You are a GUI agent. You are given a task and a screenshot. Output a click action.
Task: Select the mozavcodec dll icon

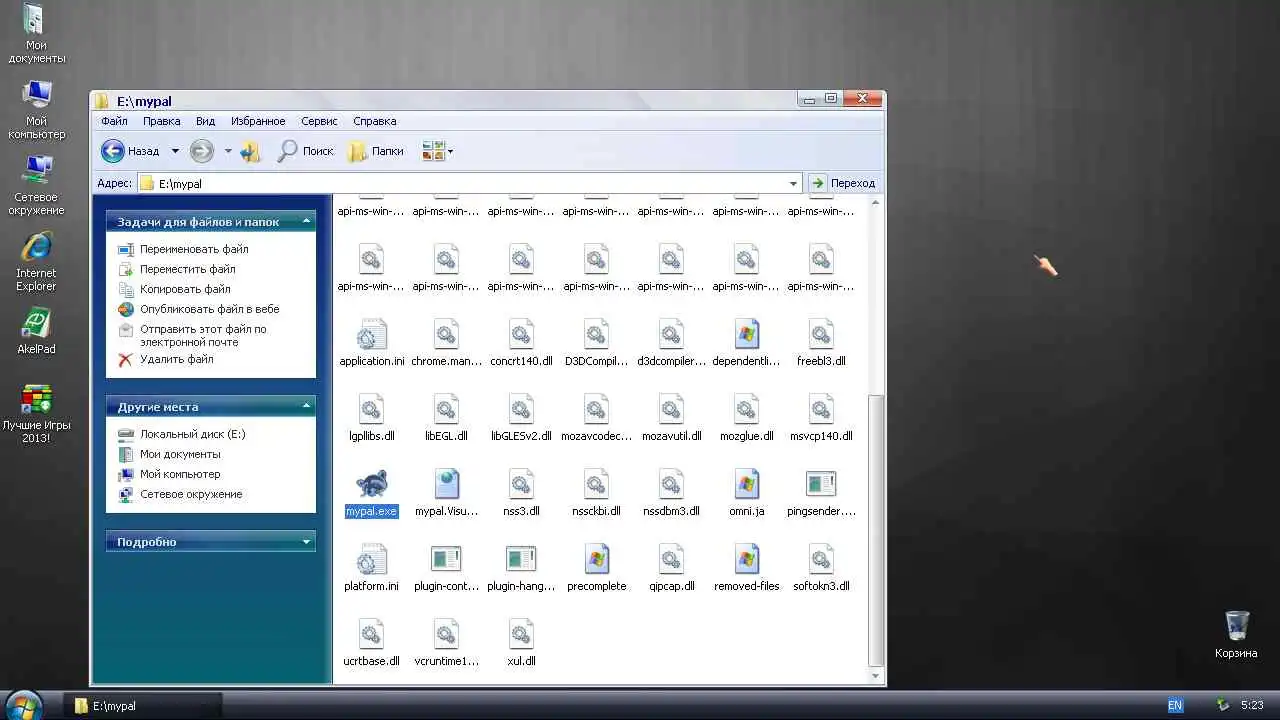596,409
